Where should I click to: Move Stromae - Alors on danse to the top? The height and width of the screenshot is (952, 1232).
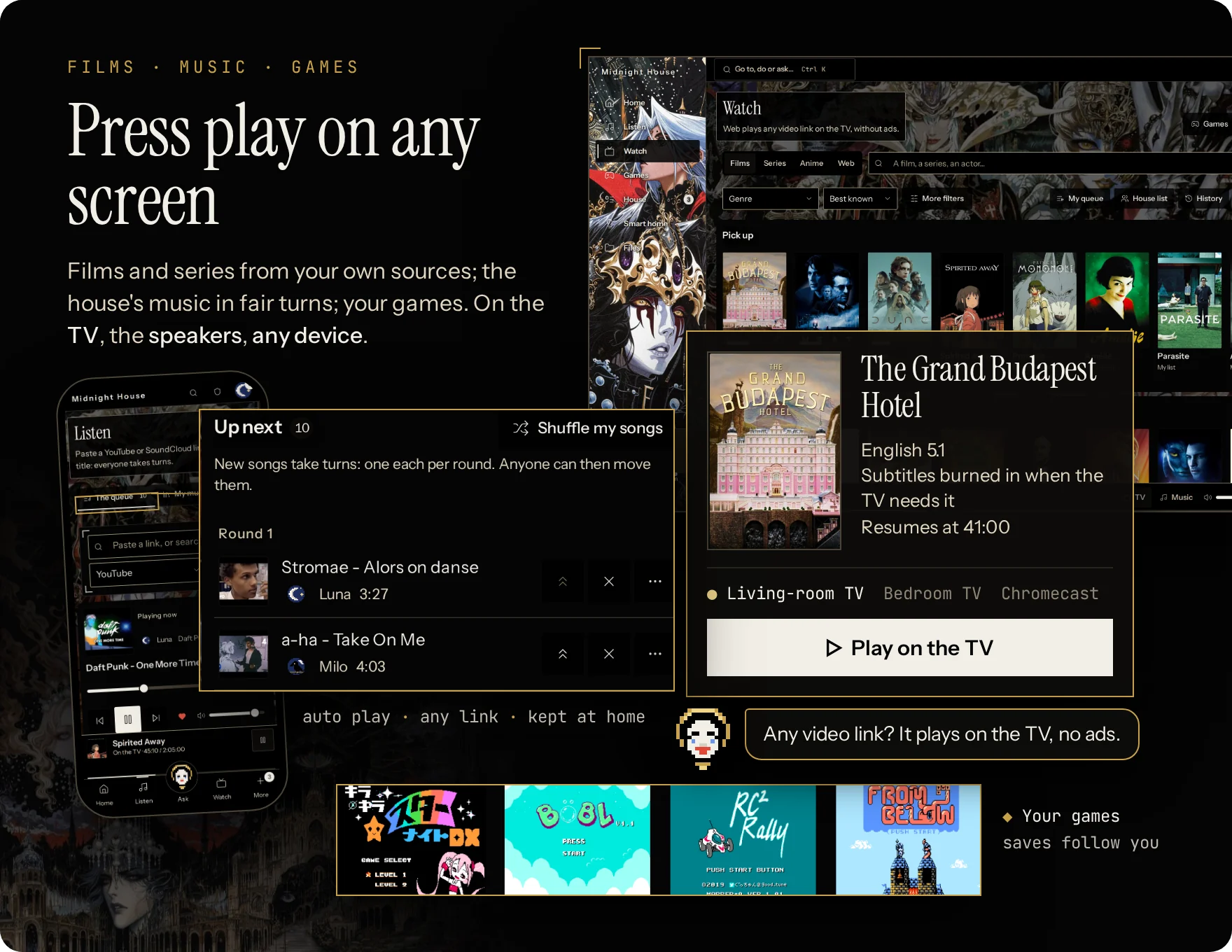563,581
